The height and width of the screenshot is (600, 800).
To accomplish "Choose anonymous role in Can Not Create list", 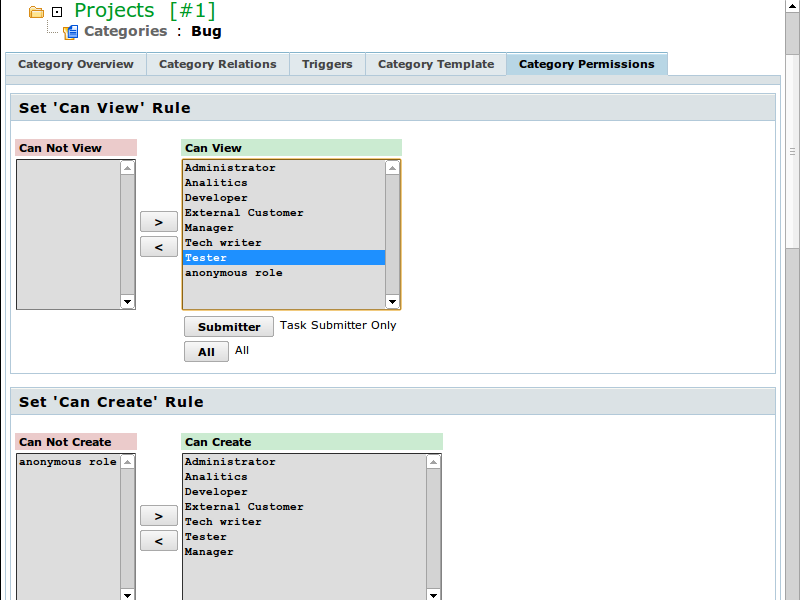I will coord(68,462).
